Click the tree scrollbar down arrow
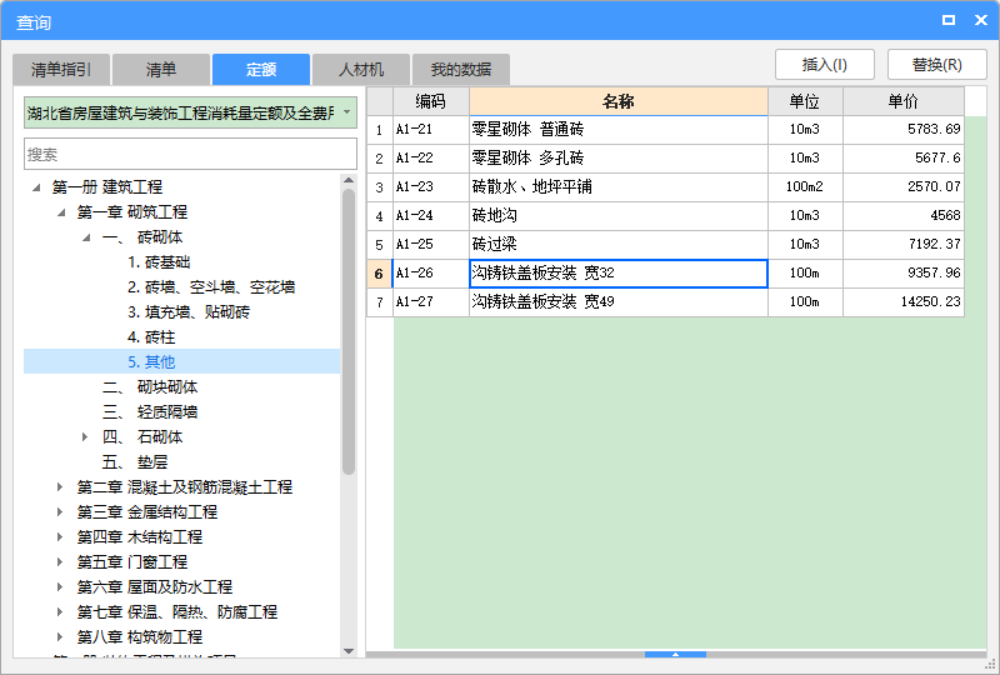1000x675 pixels. tap(348, 651)
